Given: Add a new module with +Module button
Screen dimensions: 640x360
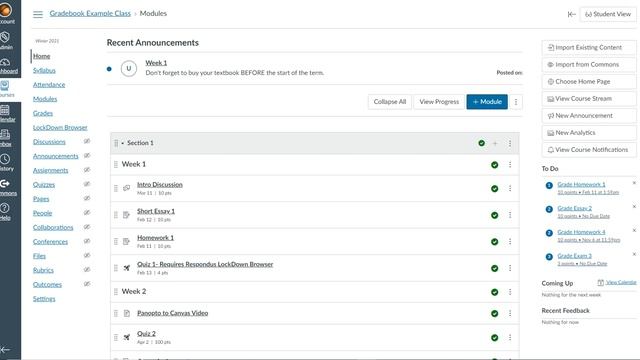Looking at the screenshot, I should [x=487, y=102].
